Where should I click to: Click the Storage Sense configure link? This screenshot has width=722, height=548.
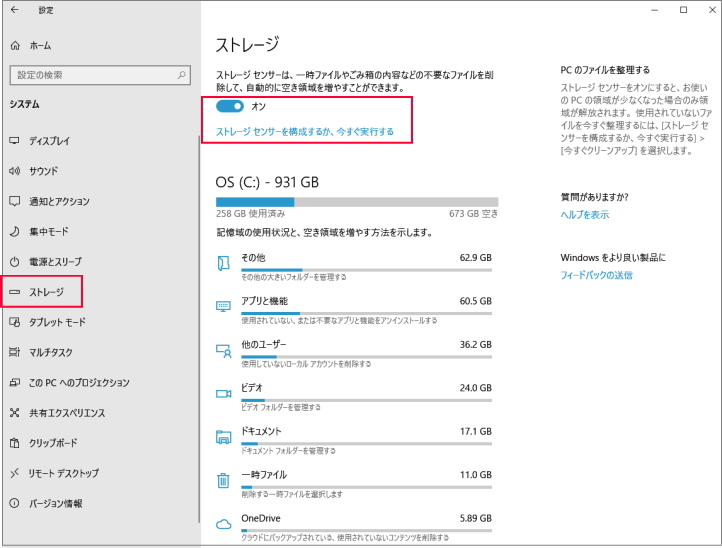[x=305, y=131]
